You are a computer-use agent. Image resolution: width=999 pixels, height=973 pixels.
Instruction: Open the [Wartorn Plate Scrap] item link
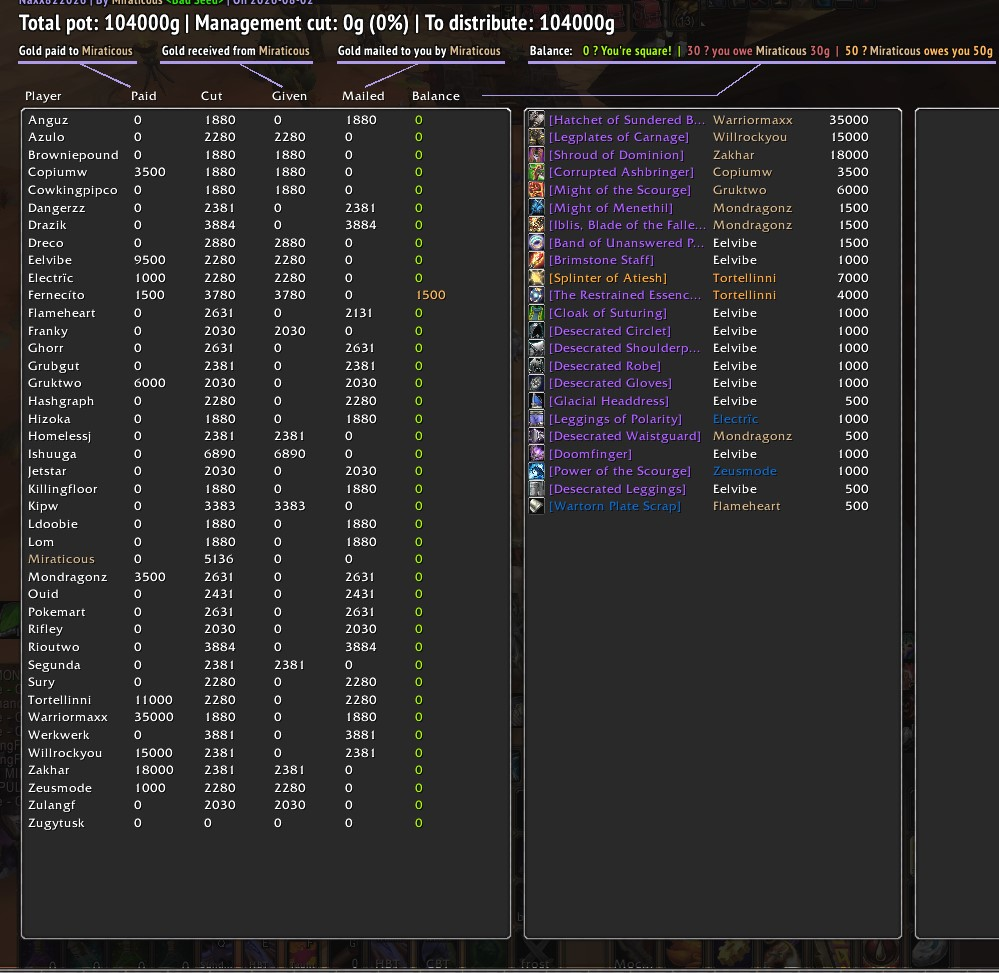tap(615, 506)
